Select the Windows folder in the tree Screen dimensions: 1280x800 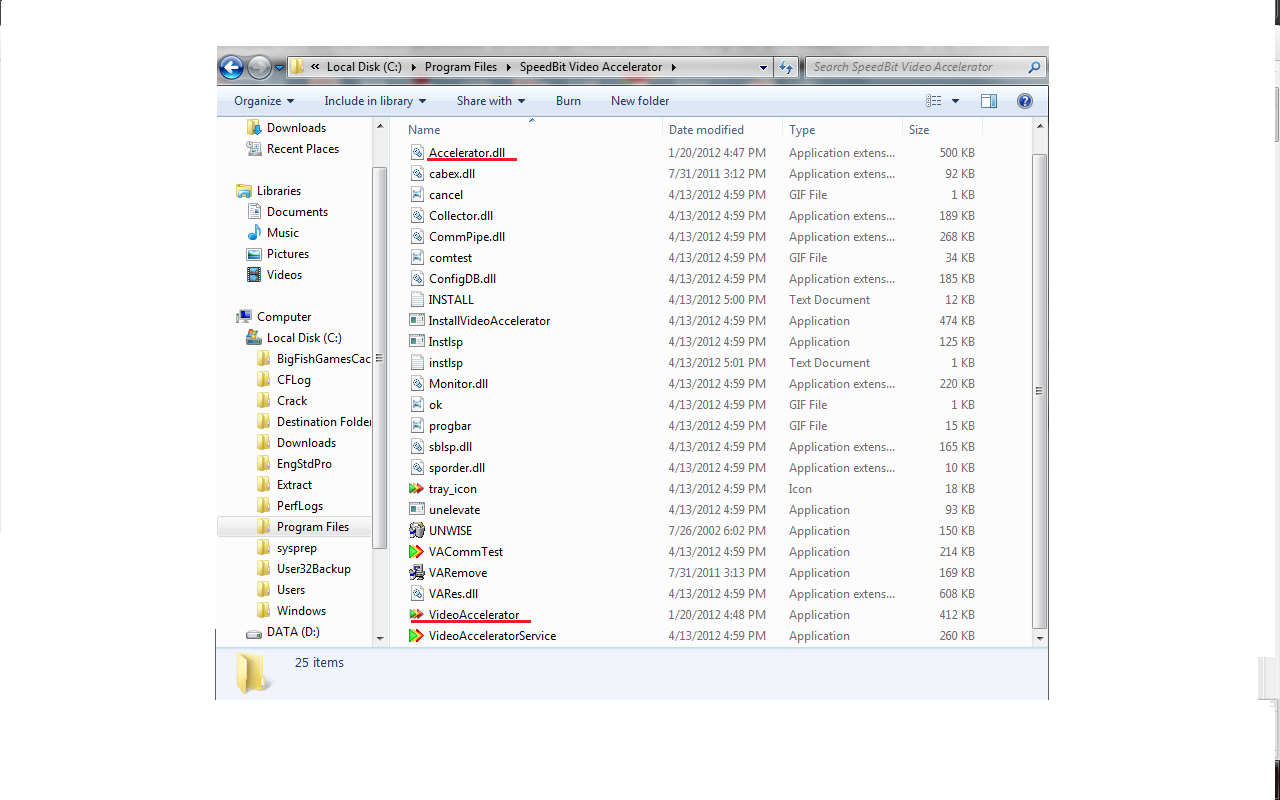click(301, 611)
